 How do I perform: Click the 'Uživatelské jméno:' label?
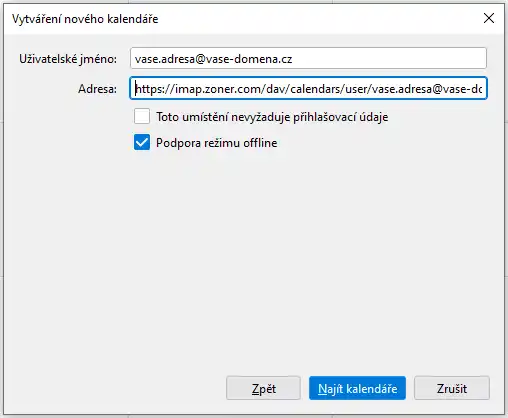click(x=68, y=59)
